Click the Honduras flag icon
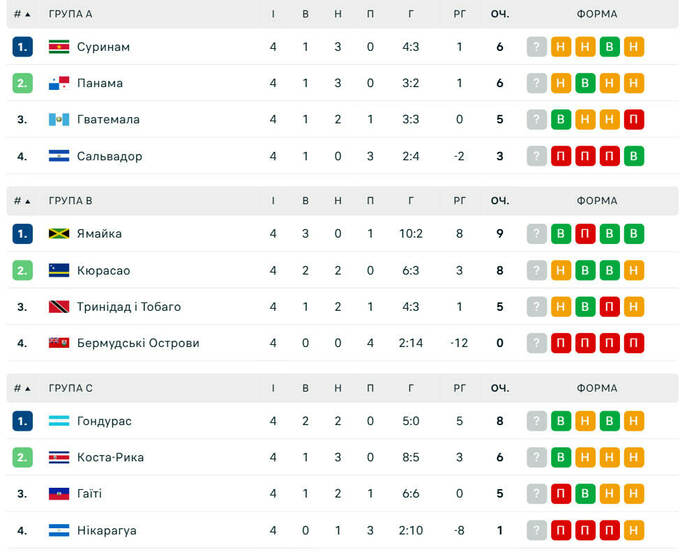The height and width of the screenshot is (554, 680). 59,421
